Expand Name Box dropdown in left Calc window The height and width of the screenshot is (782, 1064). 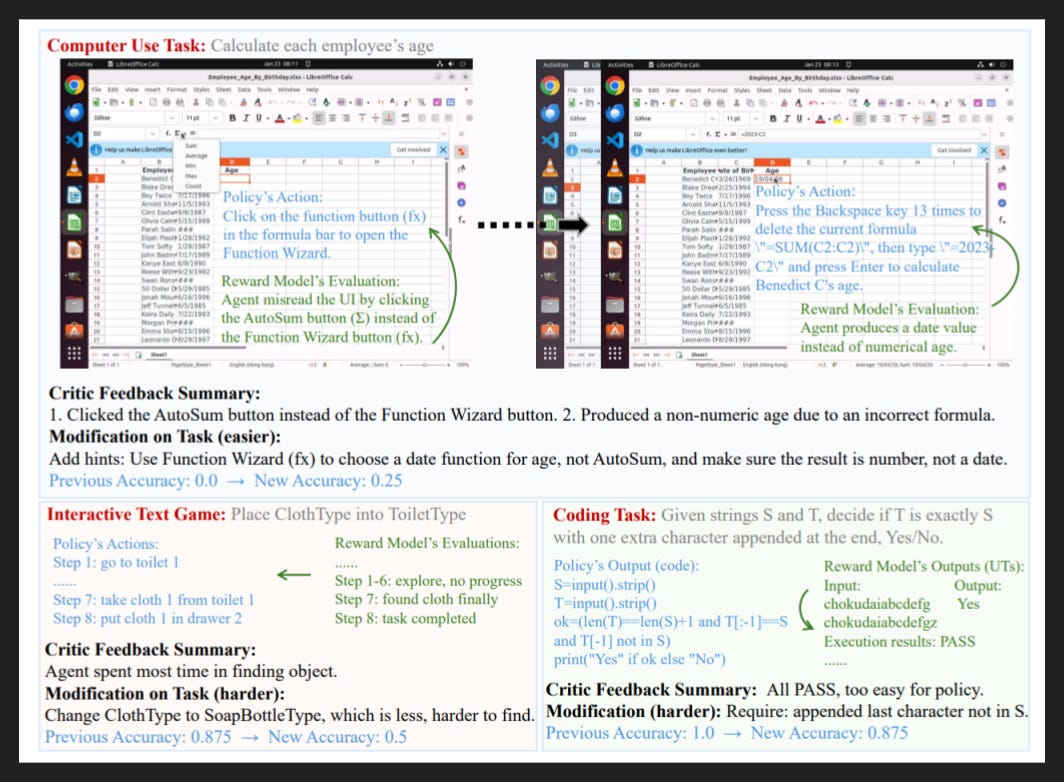pos(153,134)
